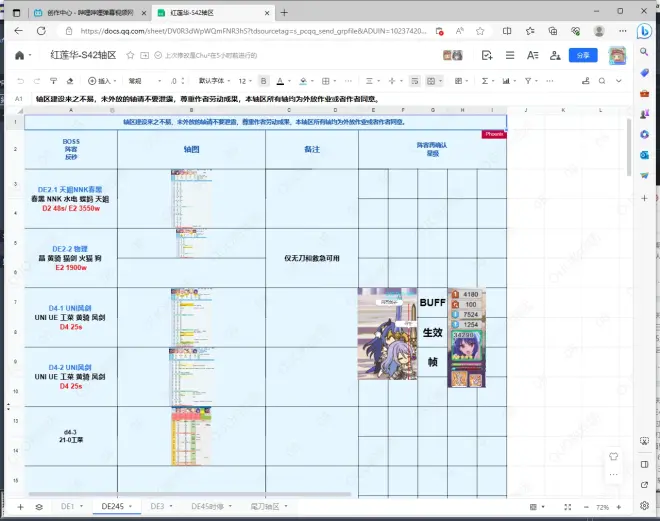Click the blue 分享 share button

click(x=582, y=55)
